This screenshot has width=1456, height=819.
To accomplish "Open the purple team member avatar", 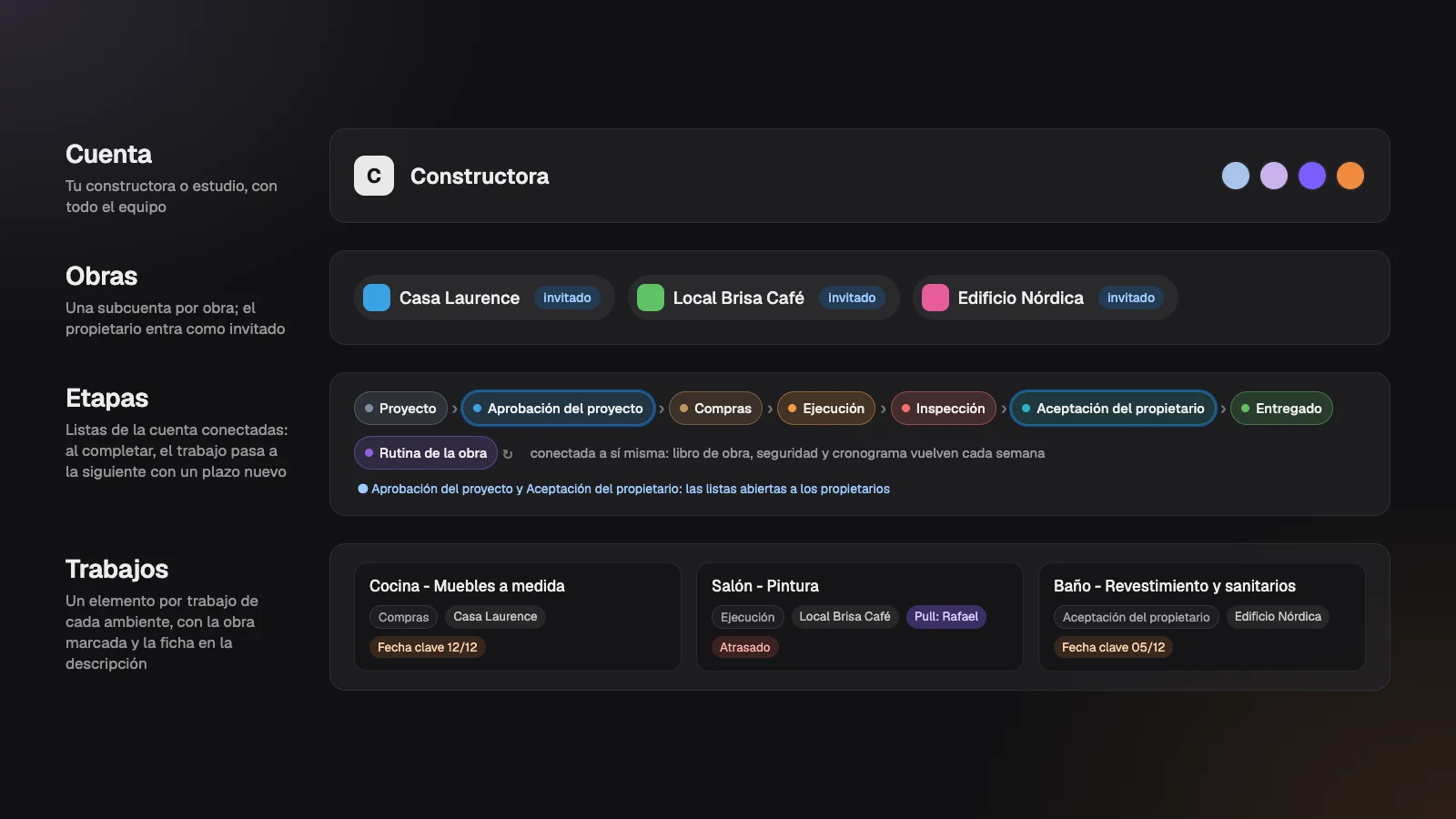I will [x=1312, y=176].
